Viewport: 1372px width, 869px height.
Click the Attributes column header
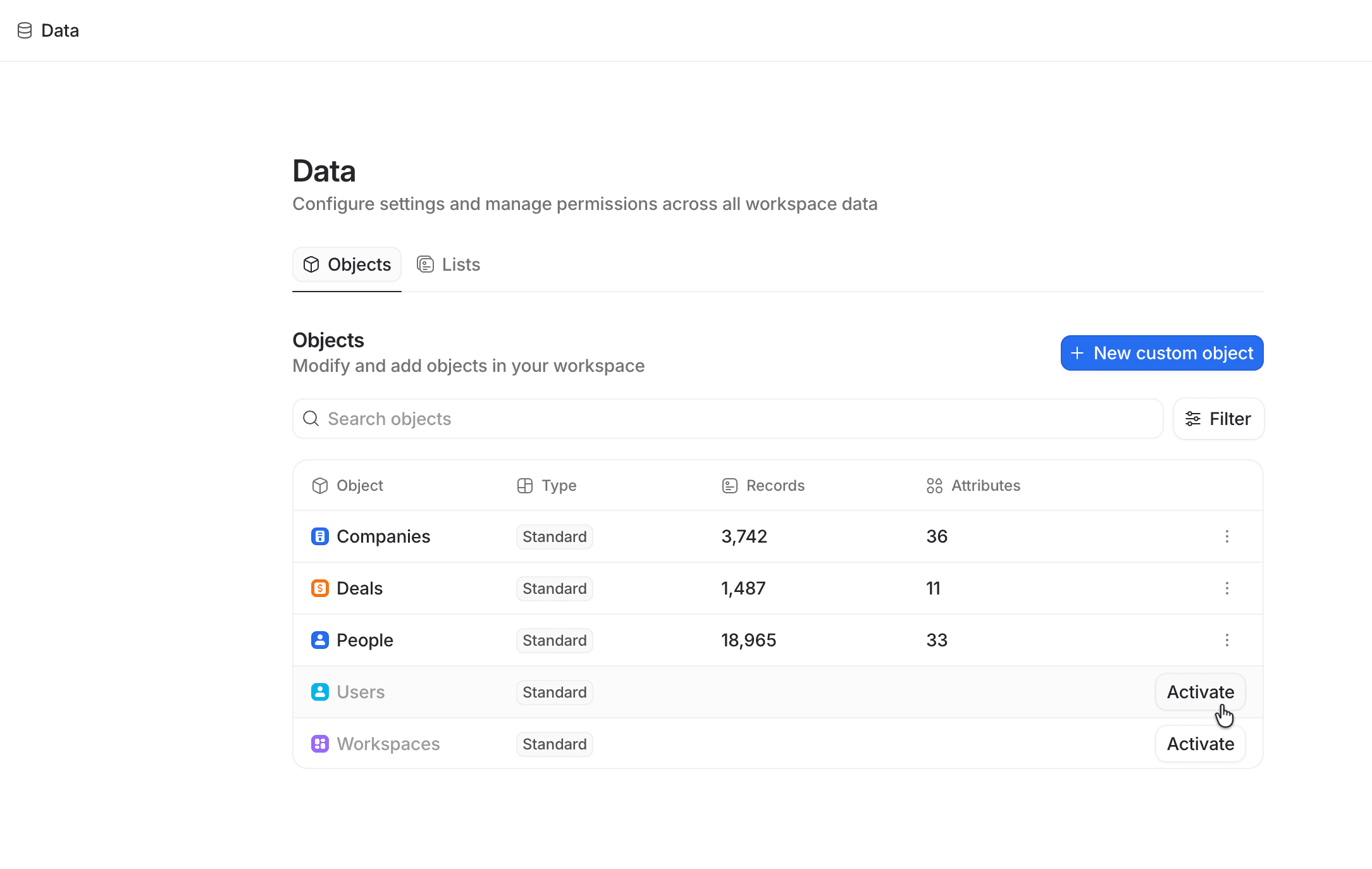[x=973, y=486]
